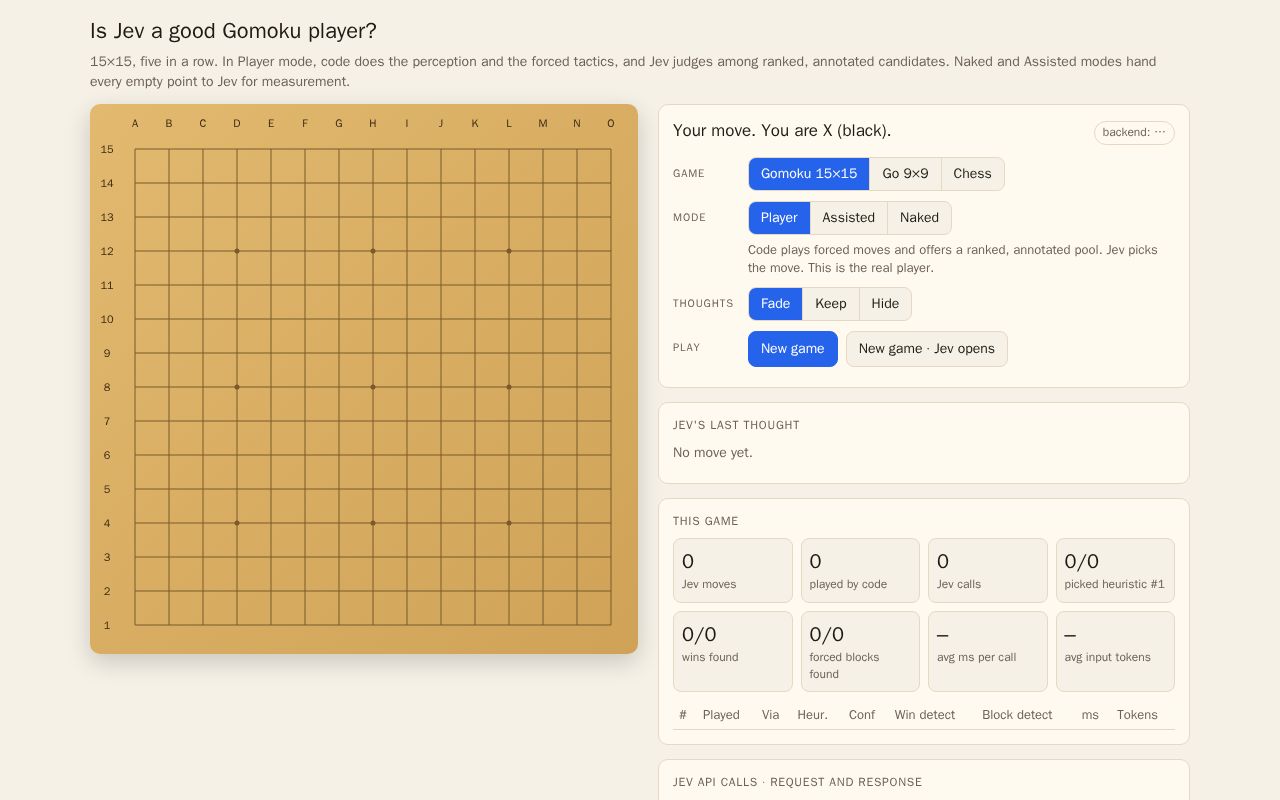Click the forced blocks found stat

click(x=860, y=652)
